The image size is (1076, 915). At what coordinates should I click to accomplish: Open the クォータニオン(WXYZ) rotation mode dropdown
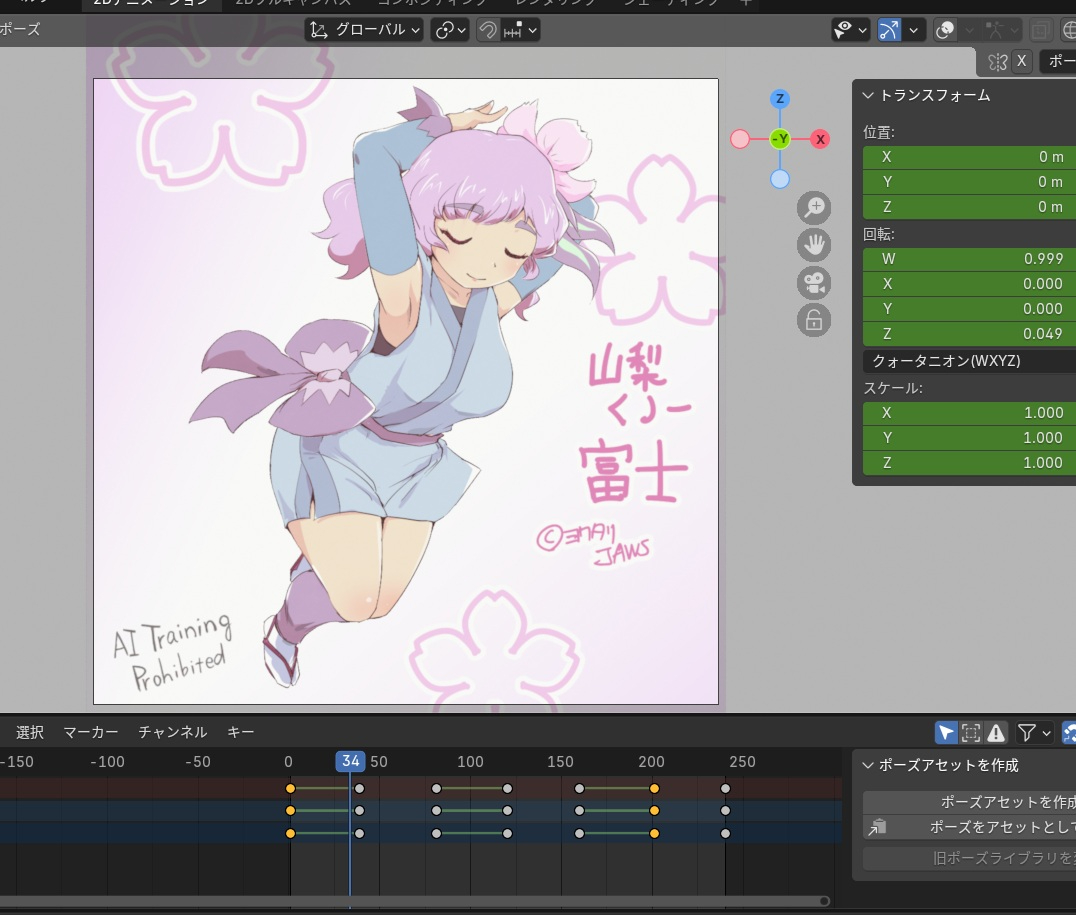click(969, 361)
